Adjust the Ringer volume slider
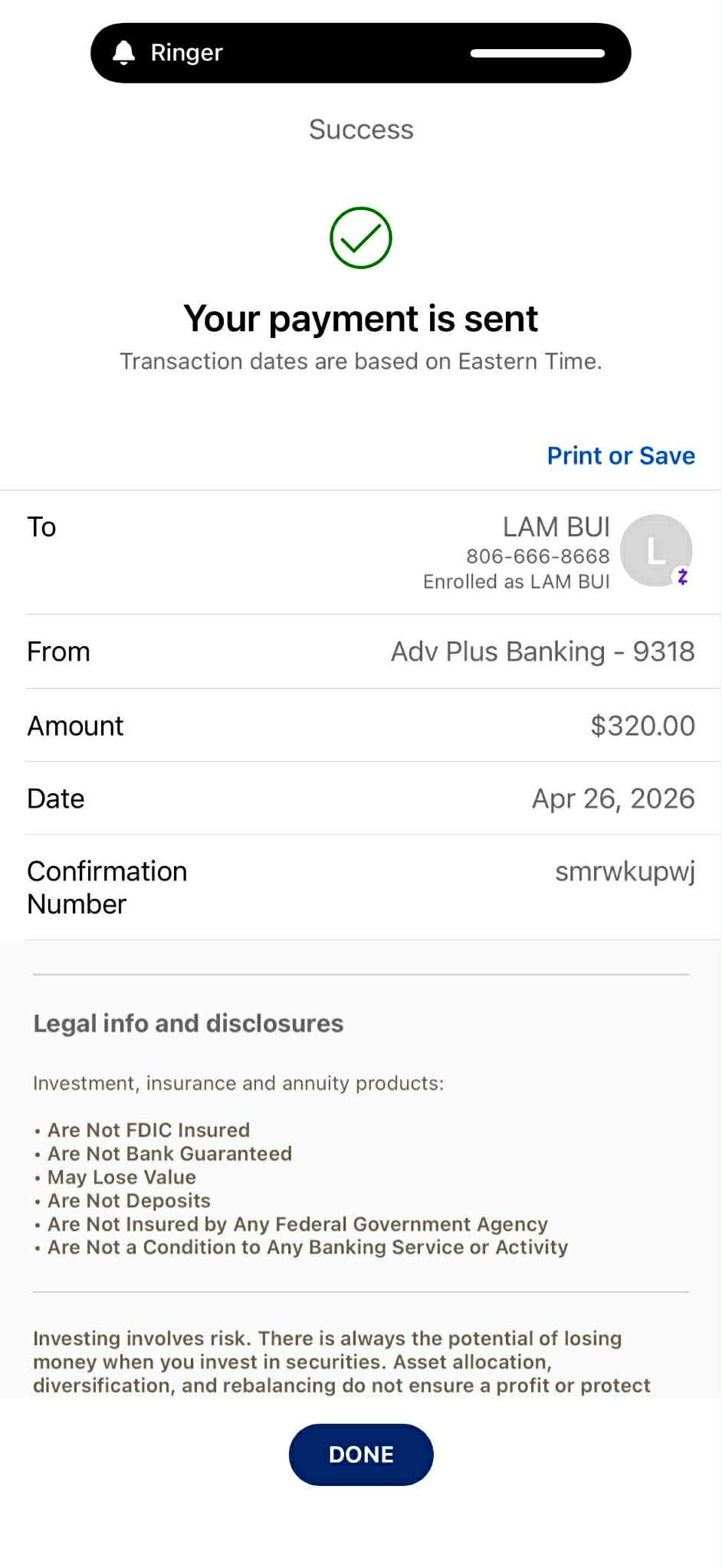Image resolution: width=722 pixels, height=1568 pixels. 537,53
